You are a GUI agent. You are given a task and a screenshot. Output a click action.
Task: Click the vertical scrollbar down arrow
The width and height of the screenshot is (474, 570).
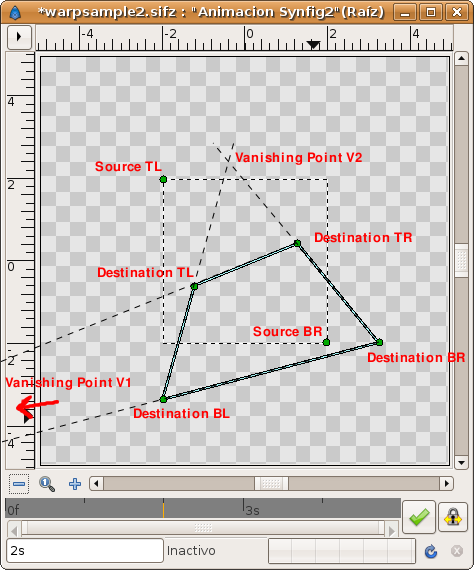click(461, 463)
